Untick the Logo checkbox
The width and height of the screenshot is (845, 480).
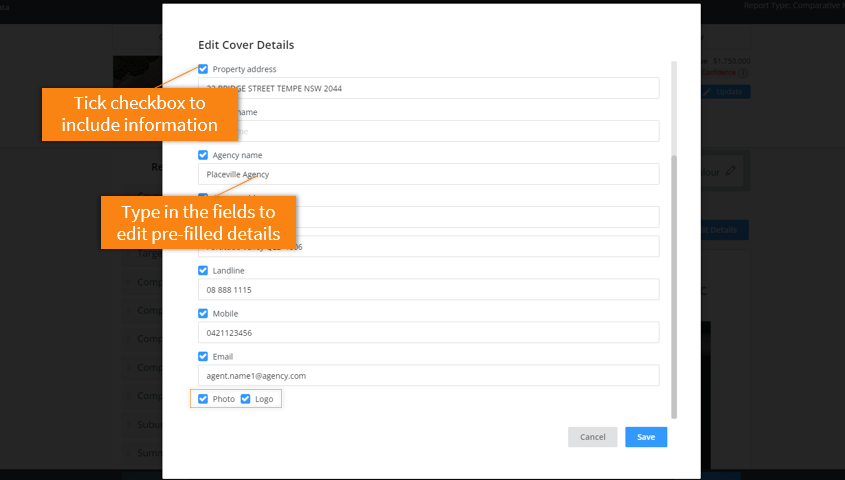click(x=245, y=399)
